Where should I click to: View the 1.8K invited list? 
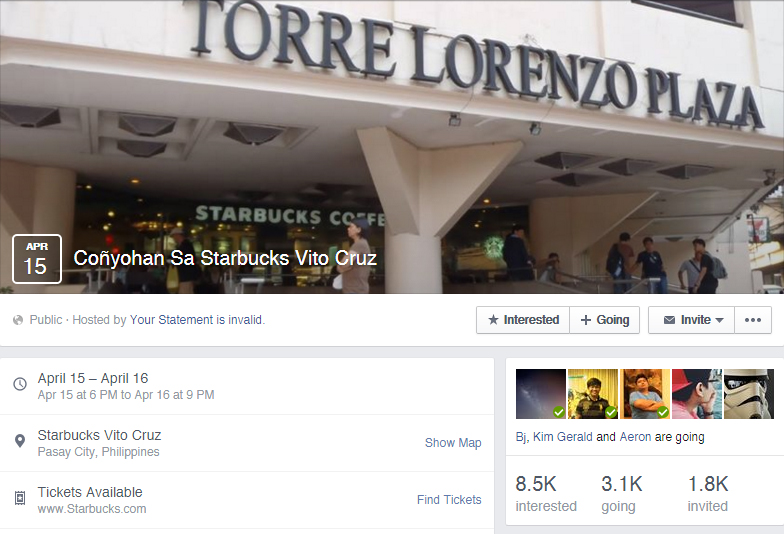click(x=708, y=494)
